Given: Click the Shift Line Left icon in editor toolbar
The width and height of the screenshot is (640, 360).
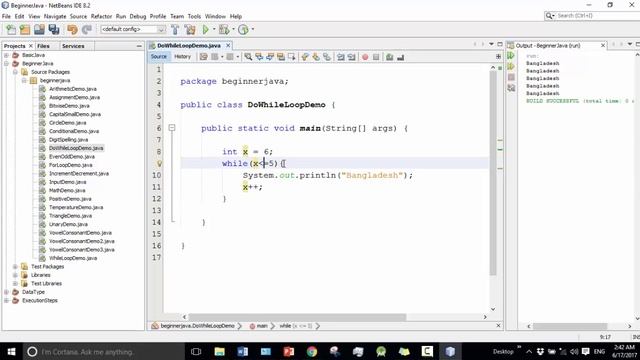Looking at the screenshot, I should click(x=340, y=57).
